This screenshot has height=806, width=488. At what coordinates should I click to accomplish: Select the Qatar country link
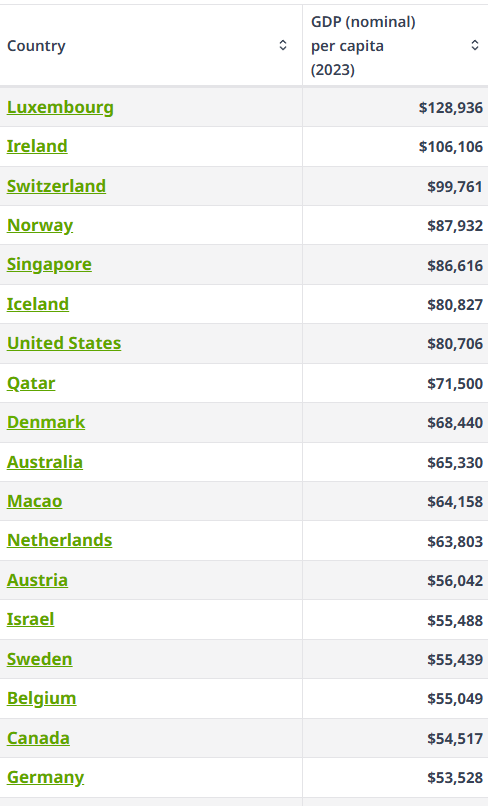click(31, 383)
